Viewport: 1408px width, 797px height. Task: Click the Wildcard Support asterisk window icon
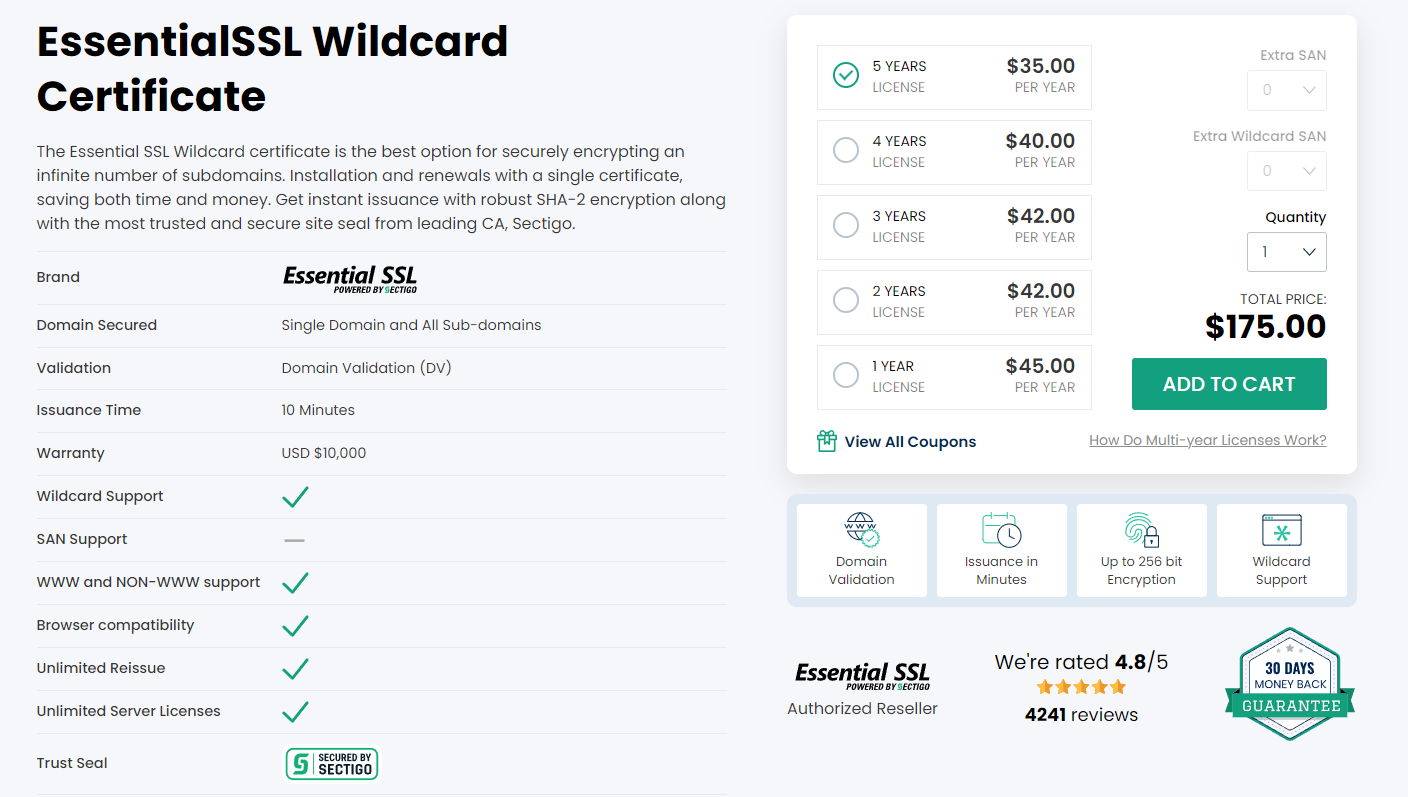[x=1281, y=530]
